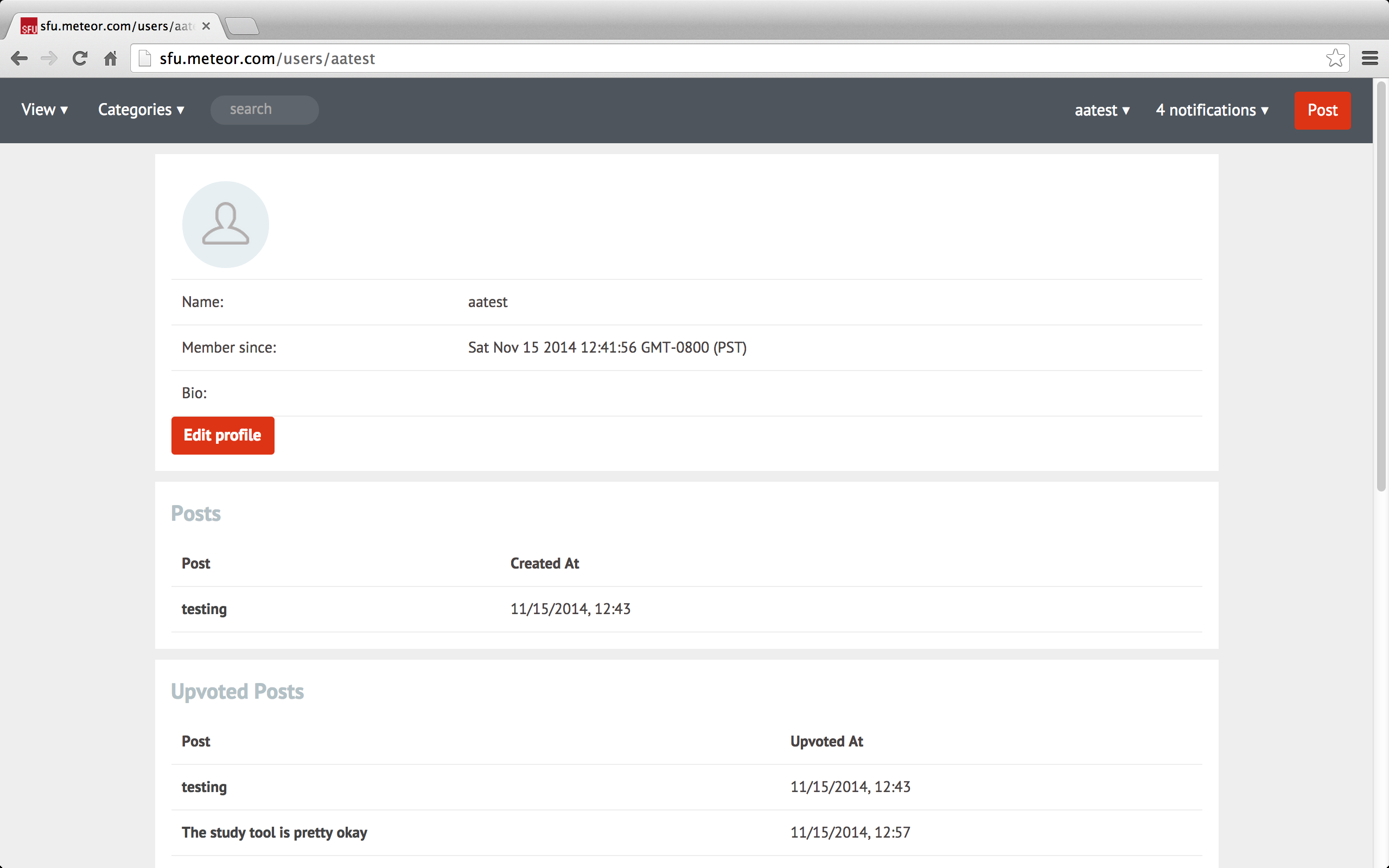
Task: Bookmark page with star icon
Action: point(1335,59)
